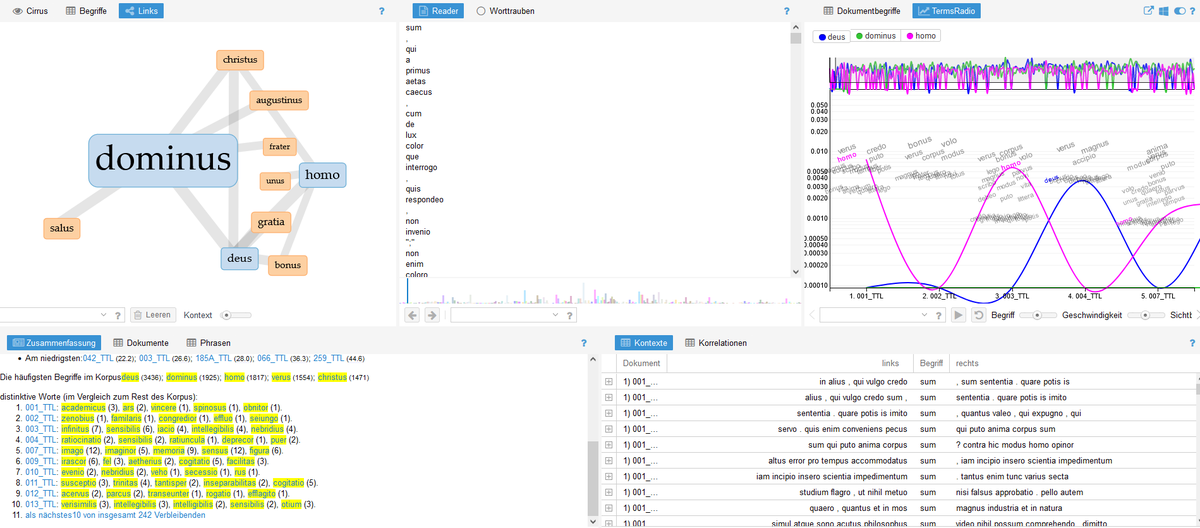Play the TermsRadio animation

(x=959, y=315)
